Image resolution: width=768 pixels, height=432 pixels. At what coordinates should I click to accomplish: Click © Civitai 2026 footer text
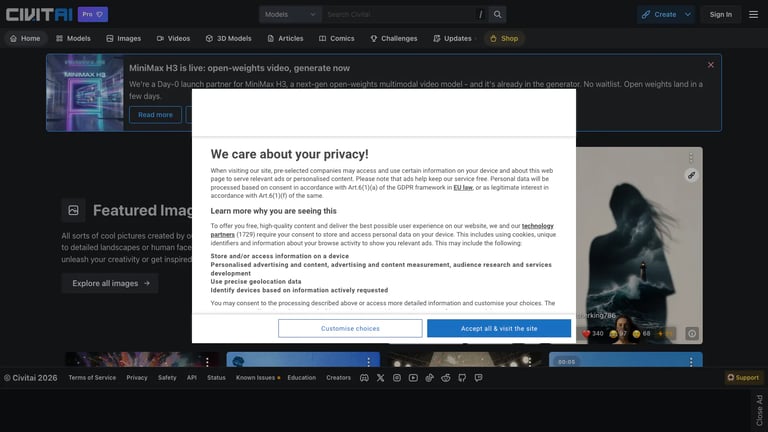(30, 378)
